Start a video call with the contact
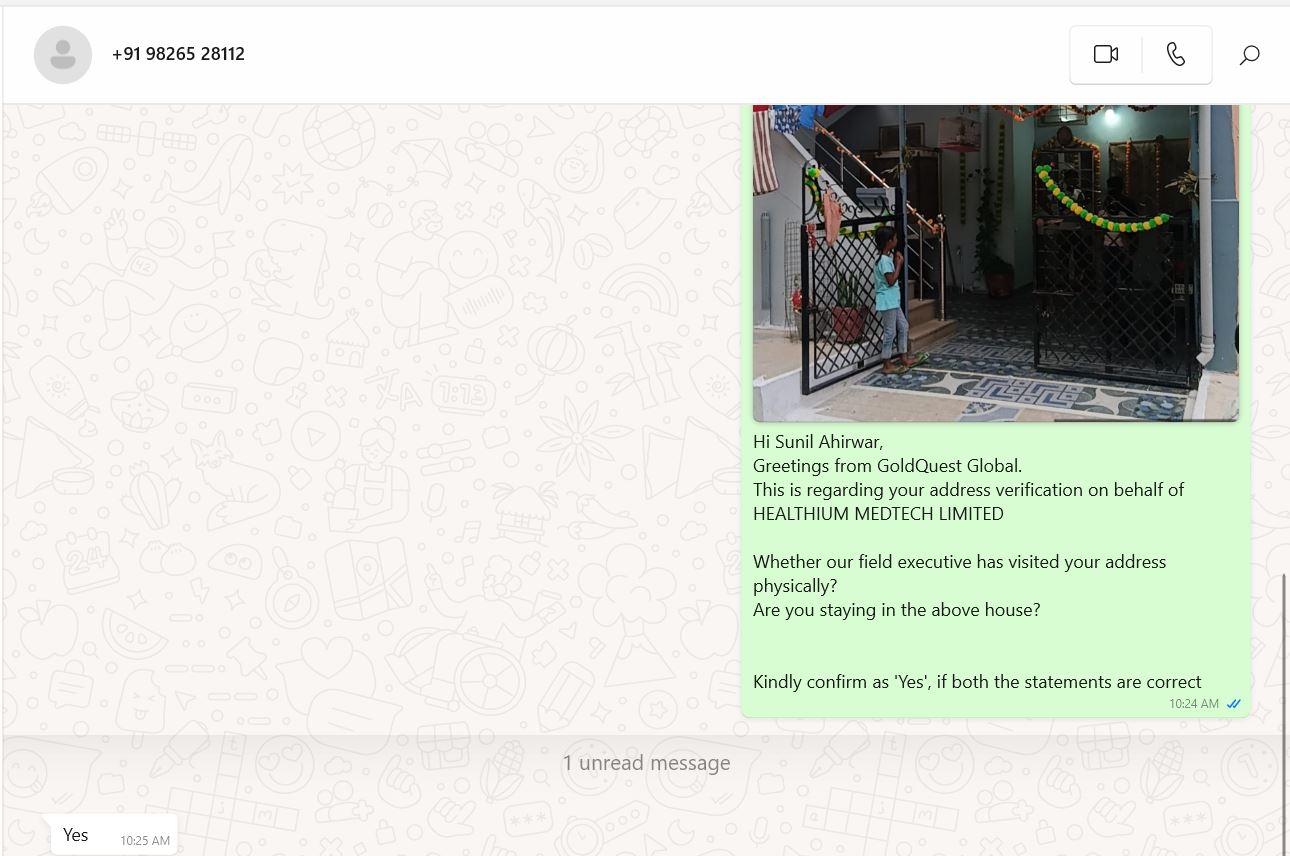This screenshot has height=856, width=1290. pos(1106,54)
